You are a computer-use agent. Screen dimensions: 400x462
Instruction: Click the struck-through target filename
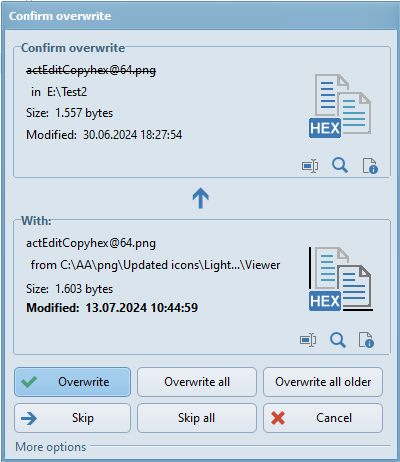pyautogui.click(x=91, y=70)
